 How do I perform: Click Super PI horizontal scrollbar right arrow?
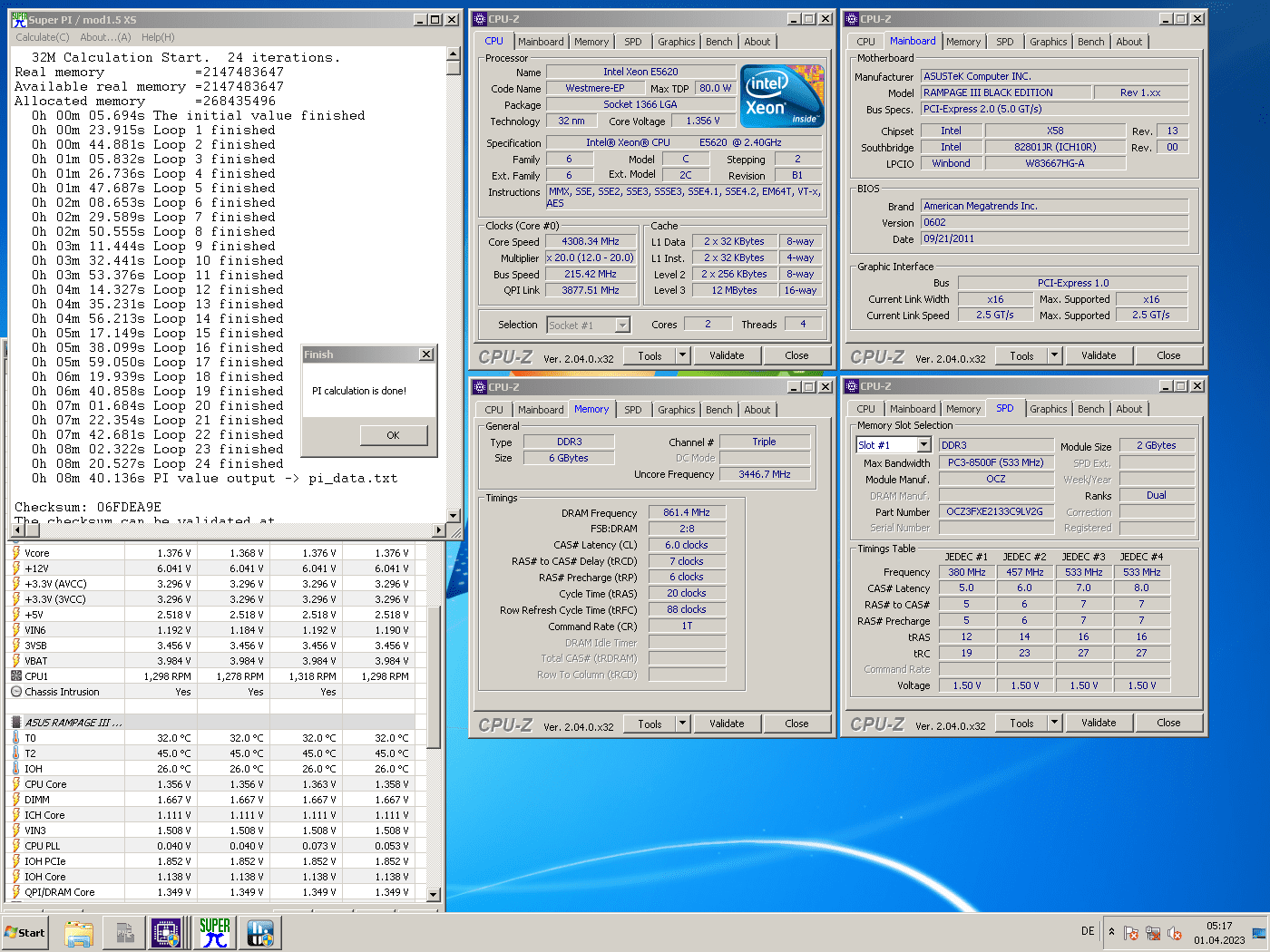439,530
